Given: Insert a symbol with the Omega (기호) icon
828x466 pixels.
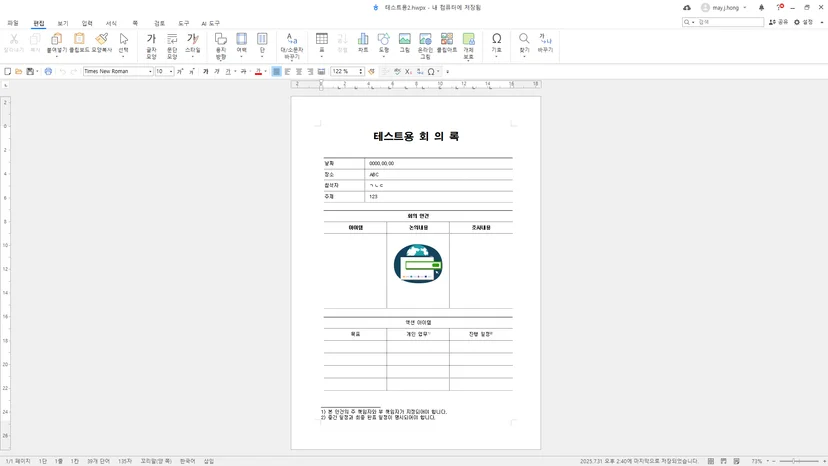Looking at the screenshot, I should pyautogui.click(x=496, y=39).
